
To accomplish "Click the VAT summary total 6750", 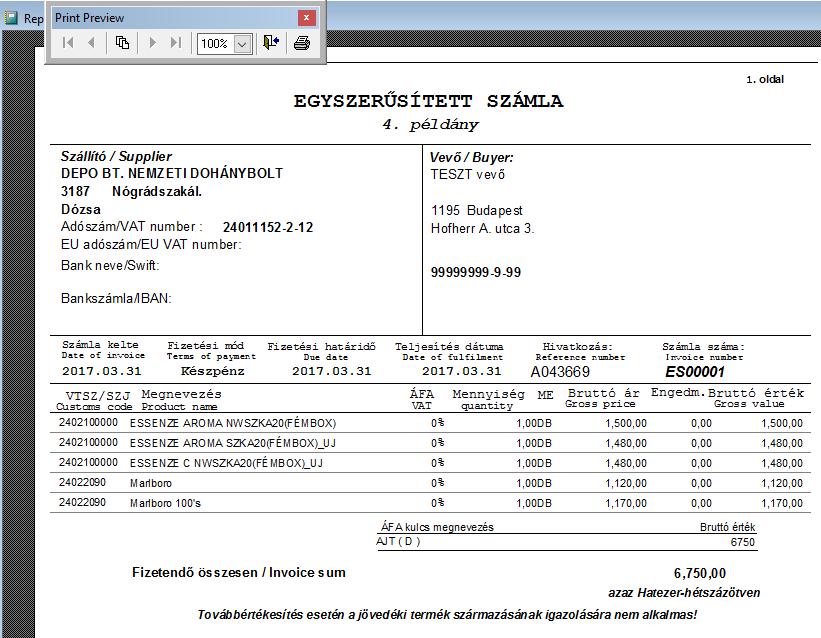I will click(x=742, y=542).
